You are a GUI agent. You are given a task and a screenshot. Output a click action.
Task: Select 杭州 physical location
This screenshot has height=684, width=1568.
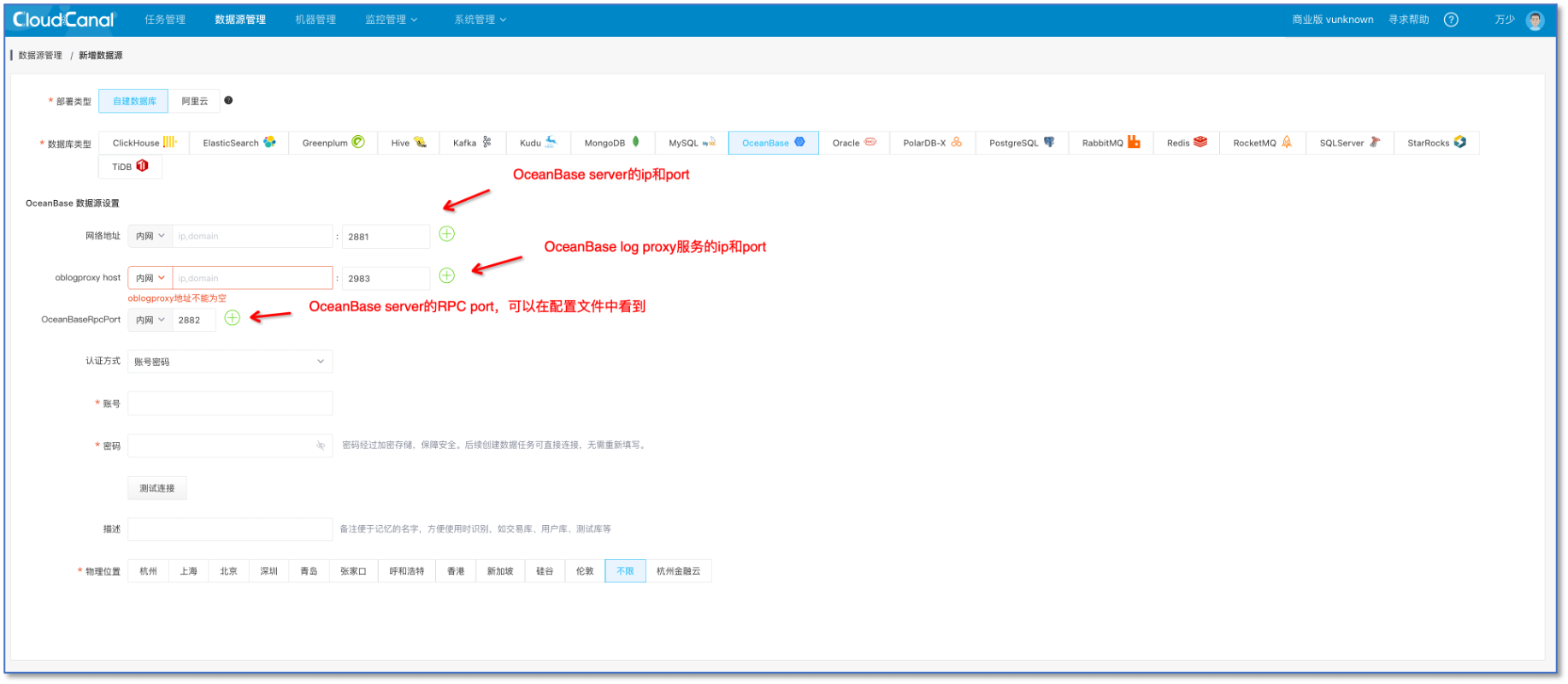[148, 571]
